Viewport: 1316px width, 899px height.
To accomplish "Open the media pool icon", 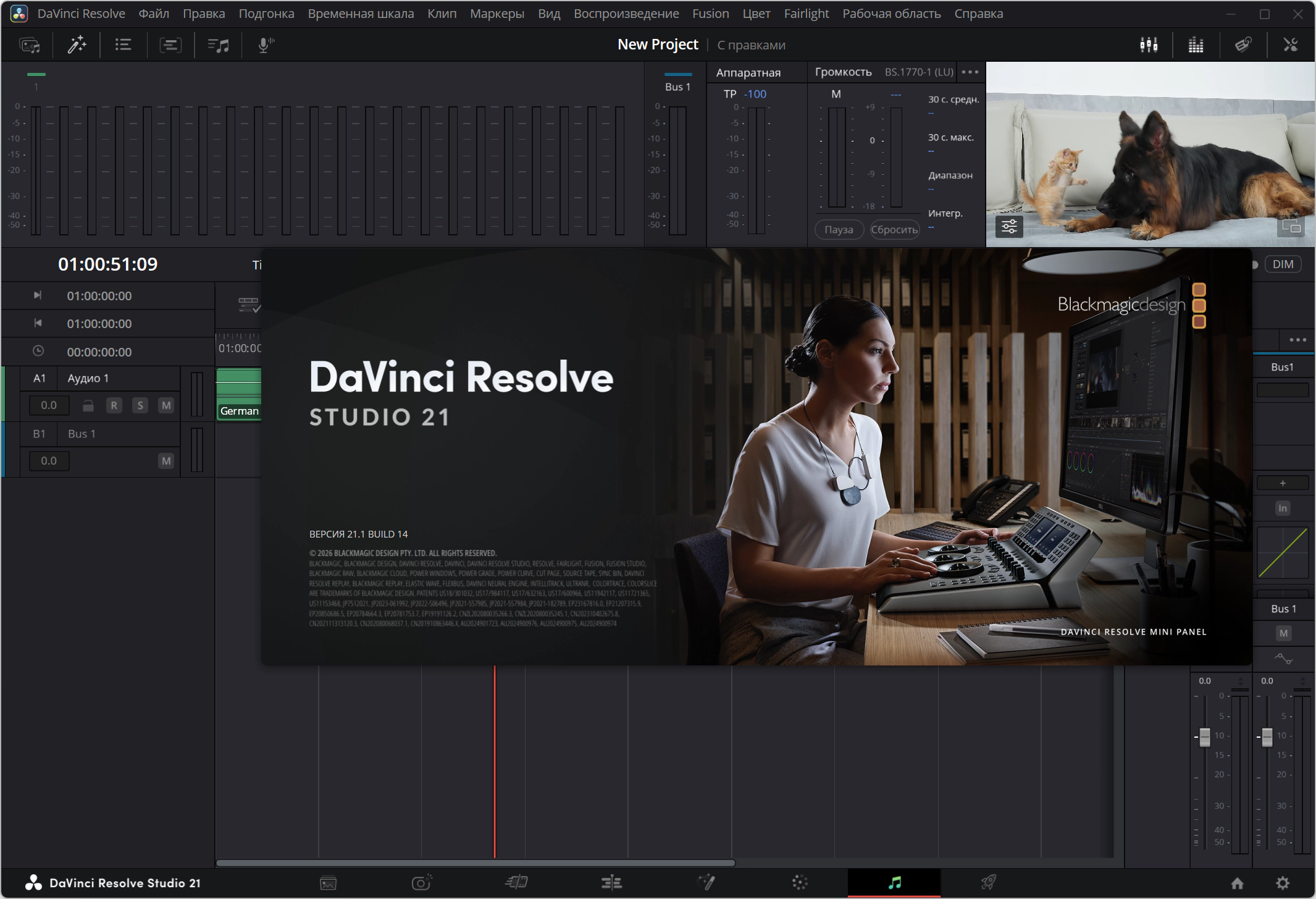I will [x=30, y=44].
